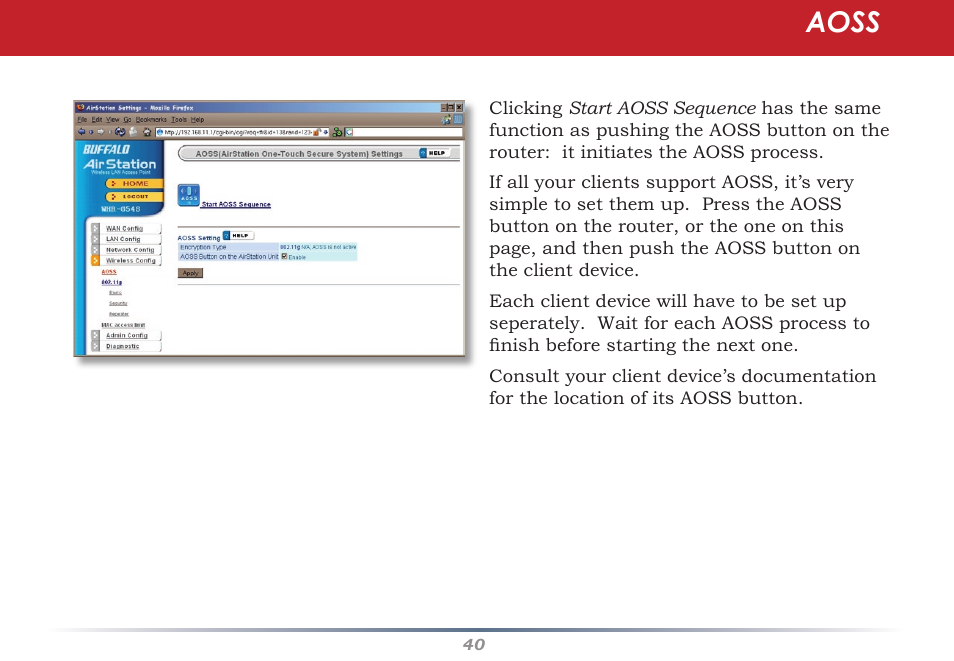The width and height of the screenshot is (954, 661).
Task: Open the Go menu
Action: pos(127,120)
